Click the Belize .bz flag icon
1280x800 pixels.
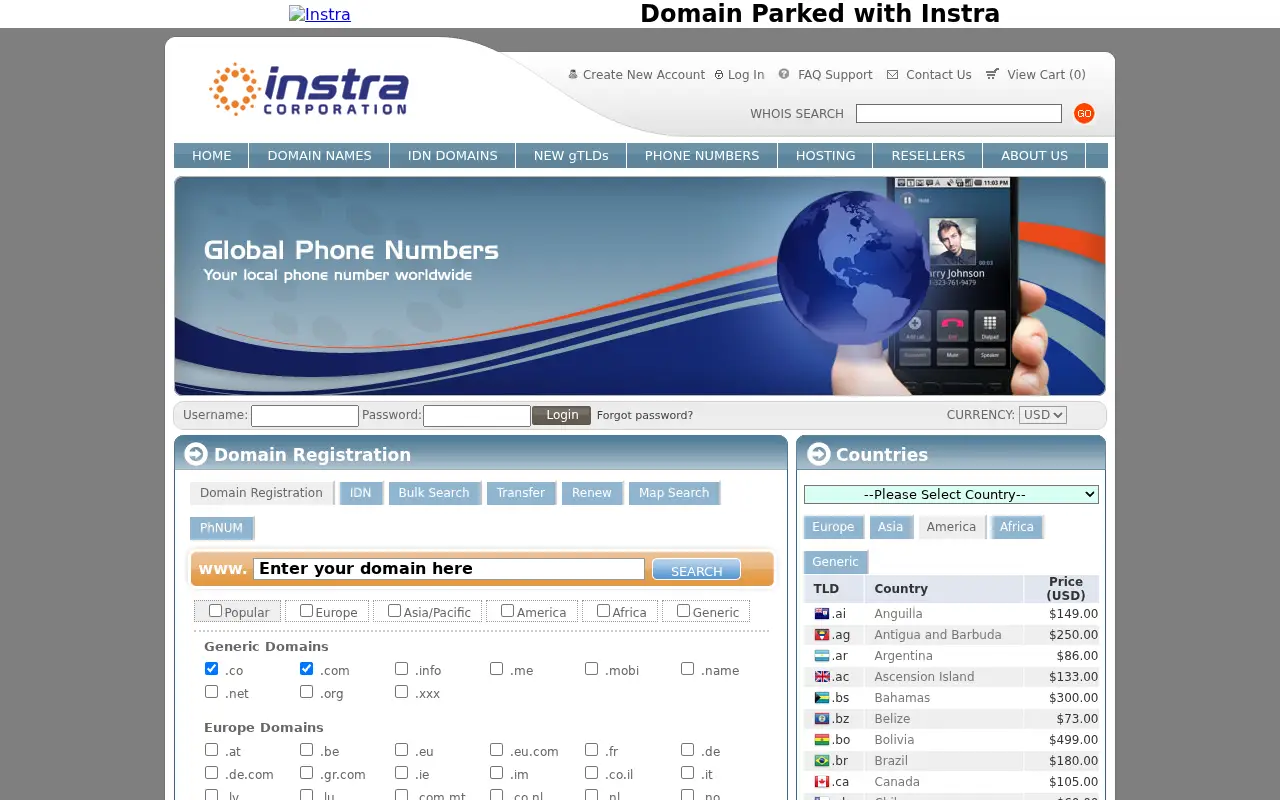click(822, 719)
